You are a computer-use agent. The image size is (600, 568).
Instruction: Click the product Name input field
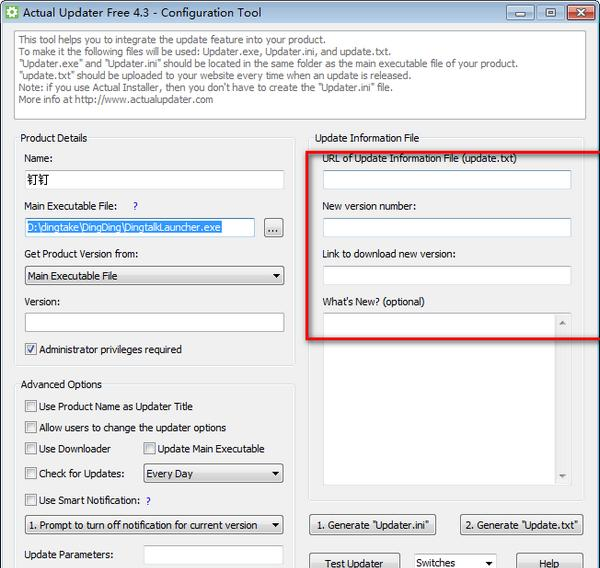(154, 180)
